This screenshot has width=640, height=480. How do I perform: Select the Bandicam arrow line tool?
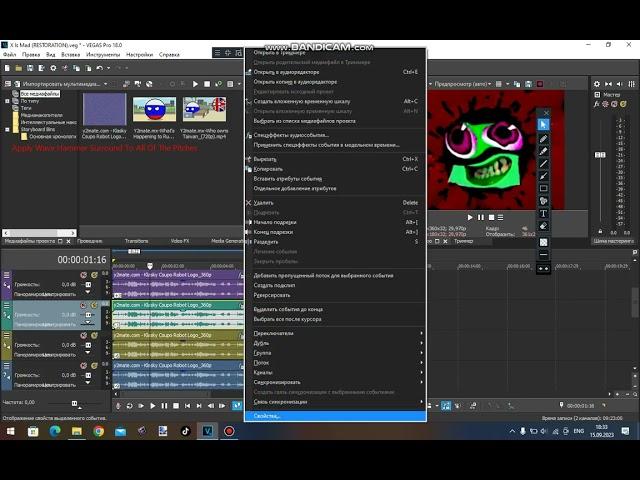pos(543,176)
